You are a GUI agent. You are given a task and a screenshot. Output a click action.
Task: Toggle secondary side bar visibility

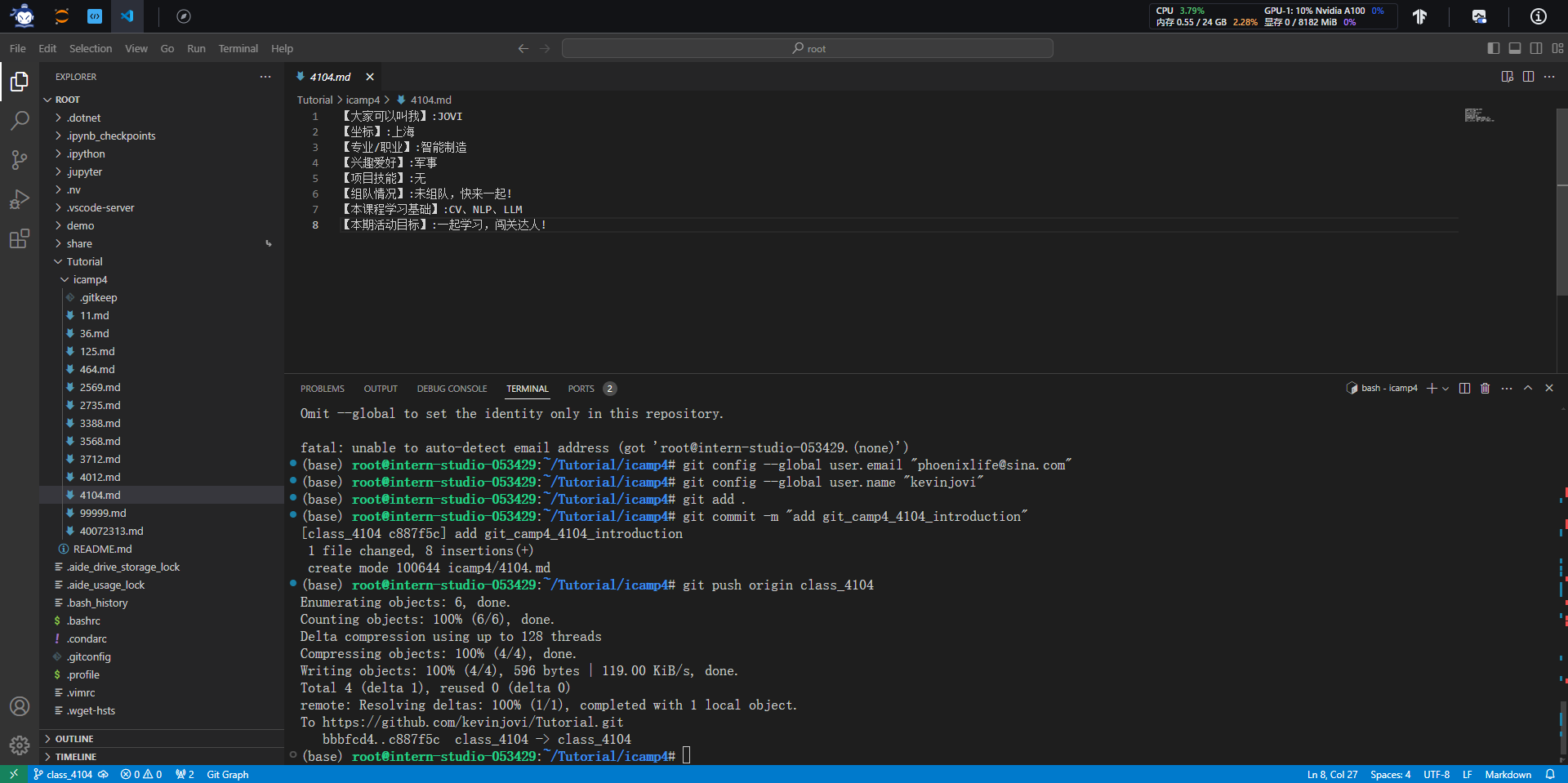1536,49
